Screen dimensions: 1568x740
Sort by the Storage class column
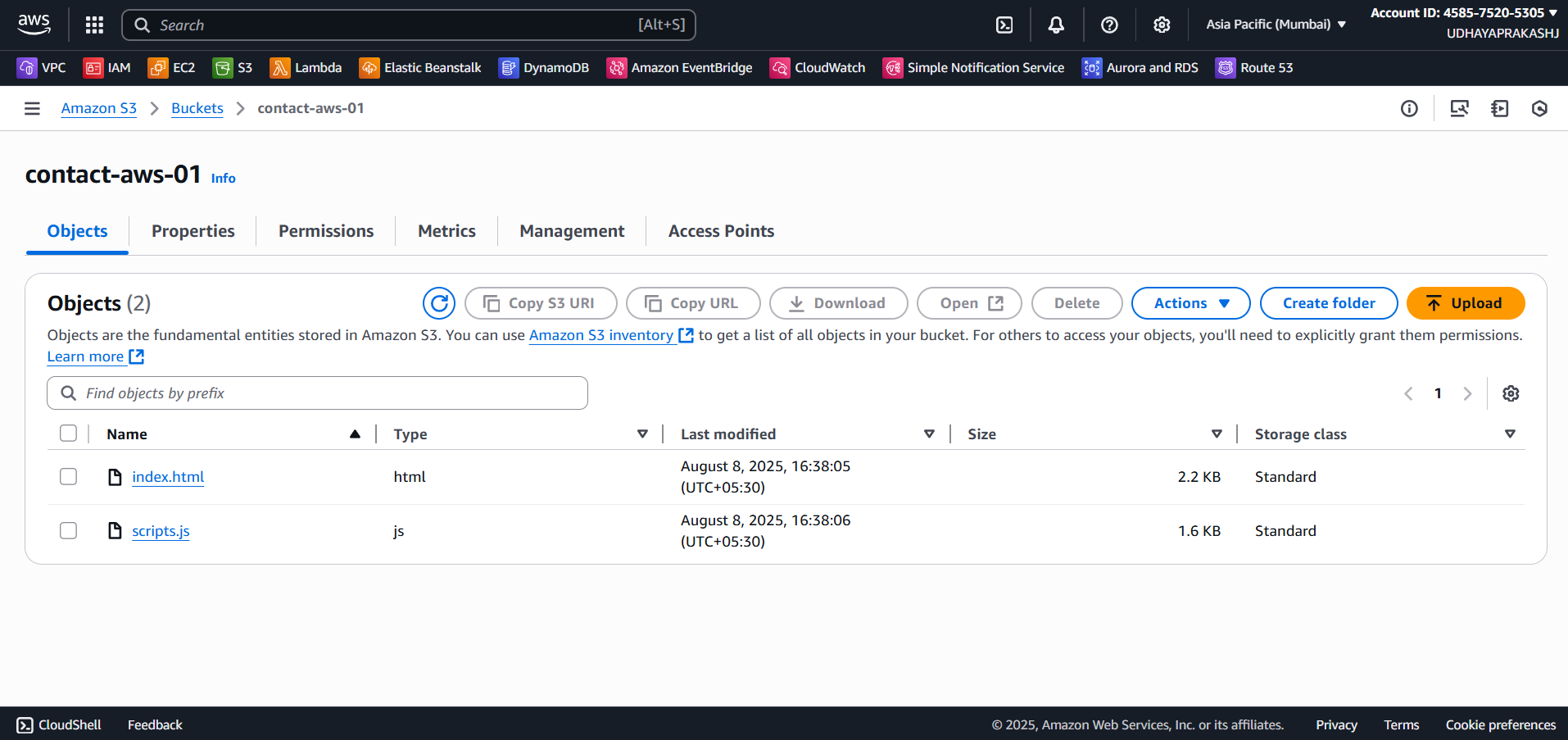coord(1510,434)
